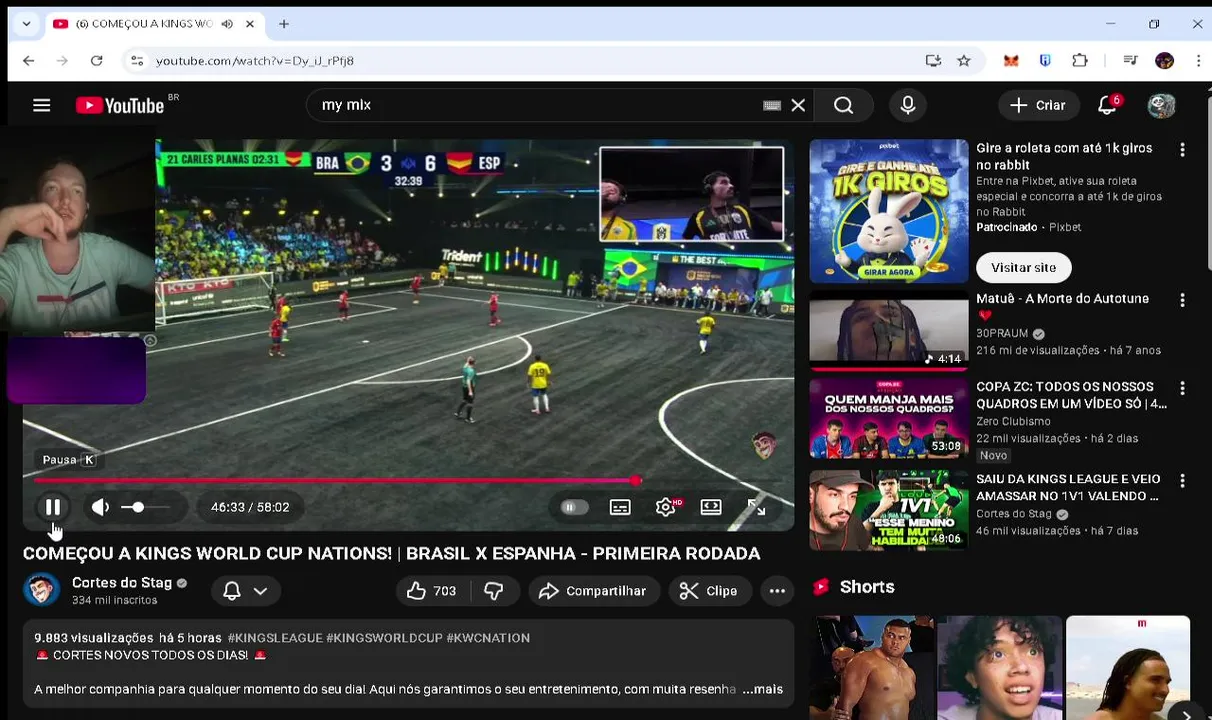This screenshot has width=1212, height=720.
Task: Open the #KINGSWORLDCUP hashtag
Action: [x=384, y=638]
